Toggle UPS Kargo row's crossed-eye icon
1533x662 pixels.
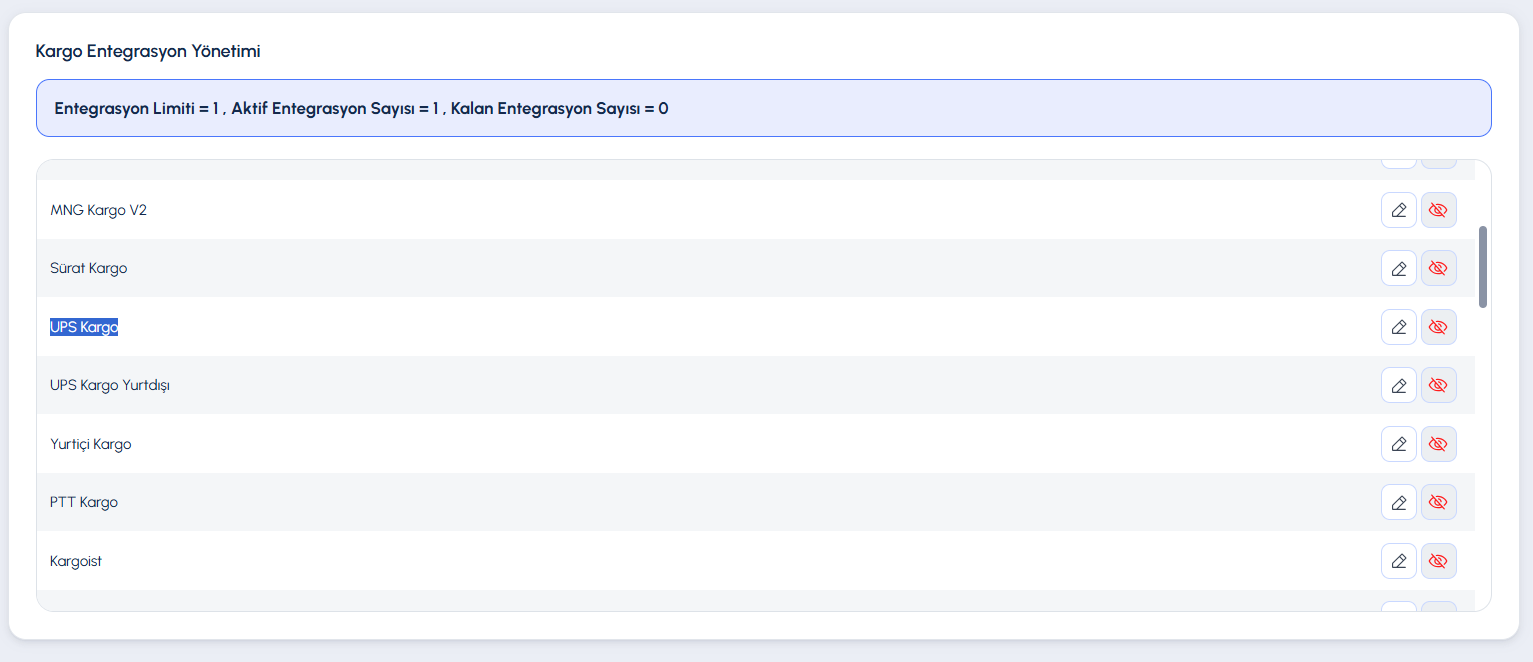point(1439,327)
